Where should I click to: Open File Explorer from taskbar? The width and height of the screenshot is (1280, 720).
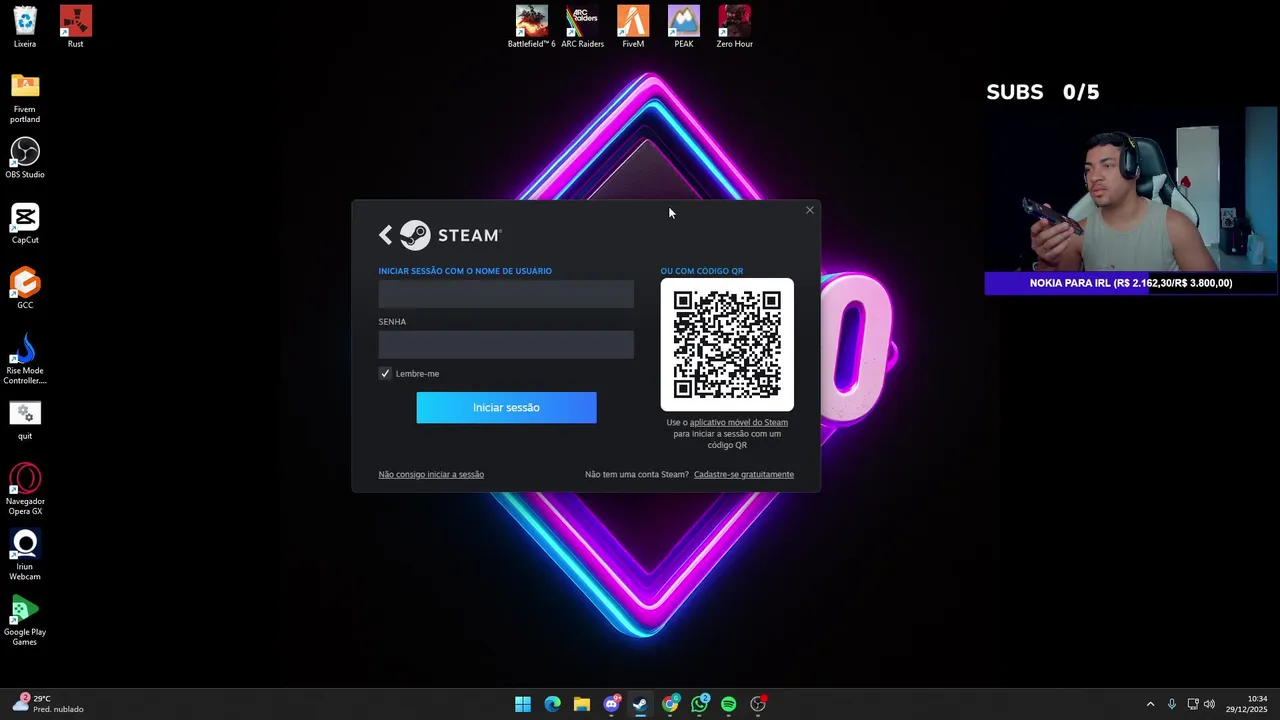pos(582,704)
